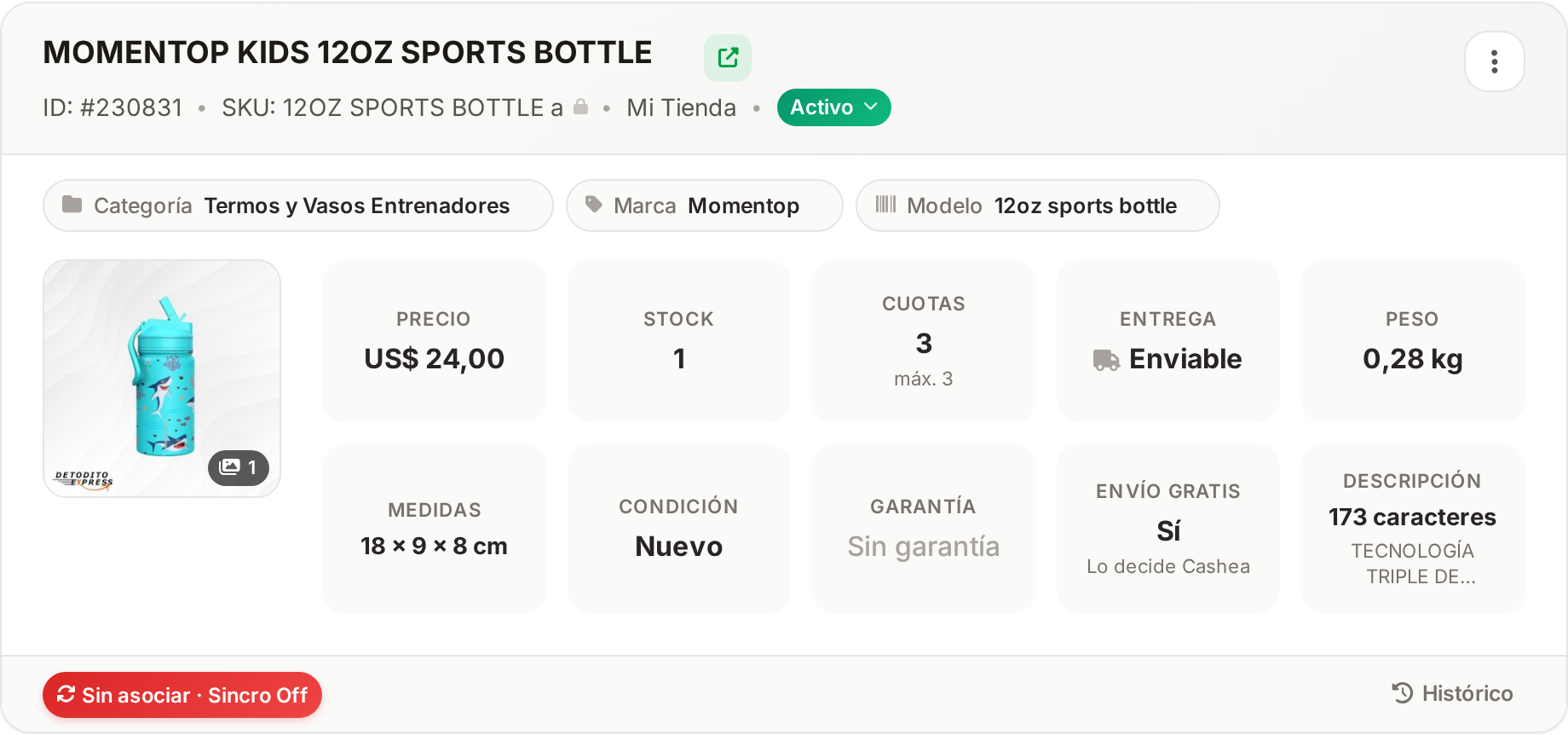
Task: Click the Categoría folder icon
Action: (72, 205)
